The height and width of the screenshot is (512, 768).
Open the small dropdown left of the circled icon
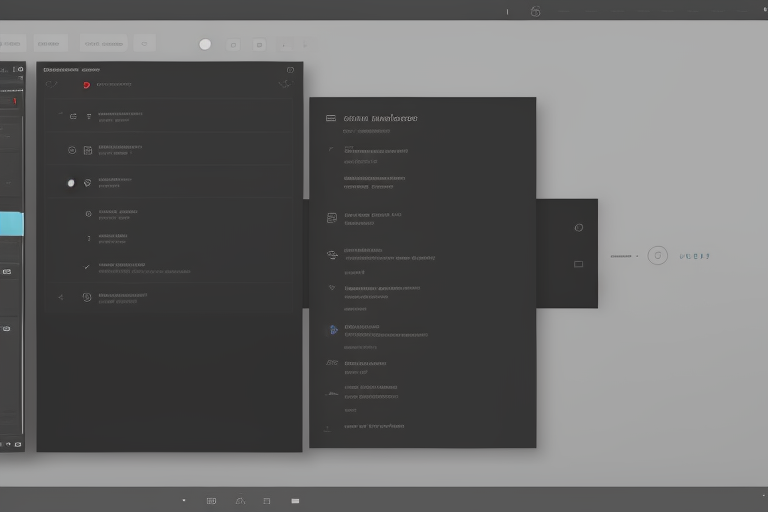coord(624,256)
